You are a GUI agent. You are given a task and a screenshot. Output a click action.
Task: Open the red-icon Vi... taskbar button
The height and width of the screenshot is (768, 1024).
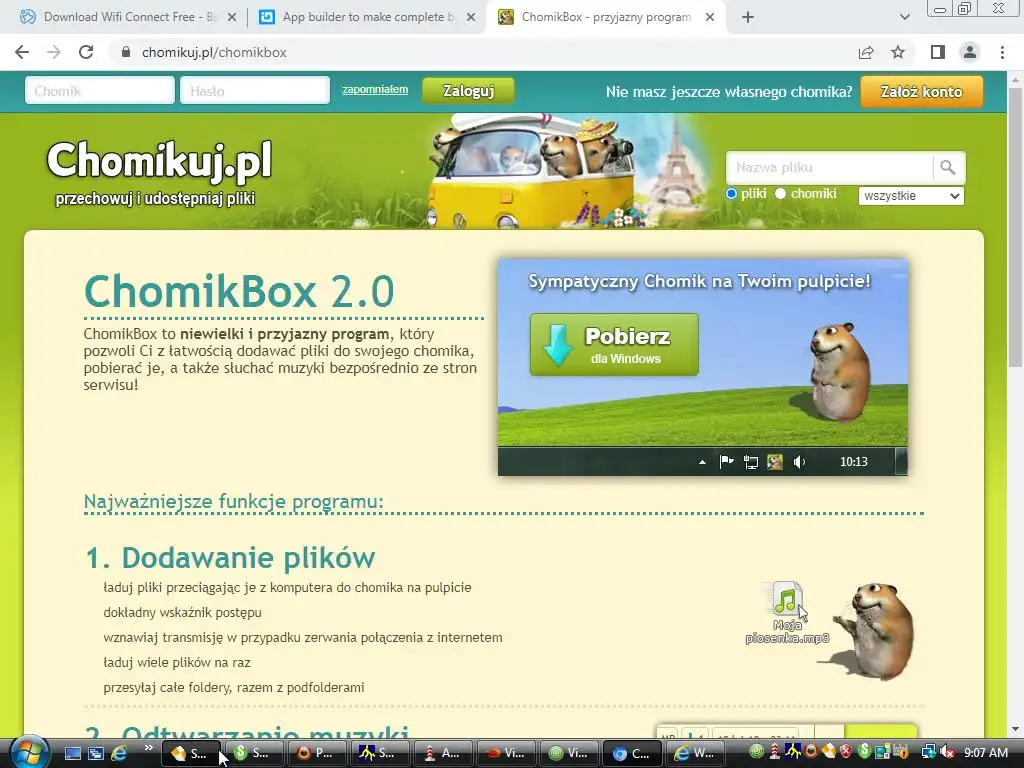coord(507,753)
